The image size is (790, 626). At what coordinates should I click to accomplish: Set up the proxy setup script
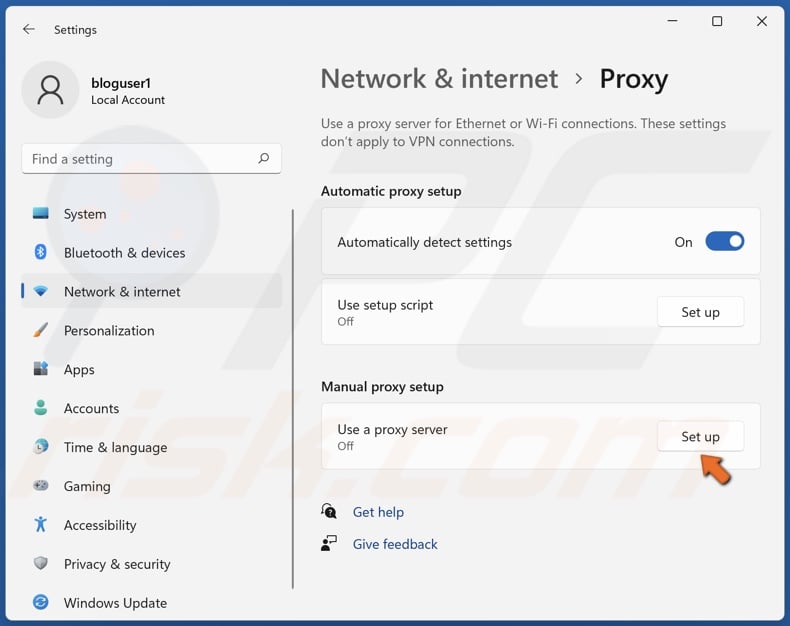(700, 312)
